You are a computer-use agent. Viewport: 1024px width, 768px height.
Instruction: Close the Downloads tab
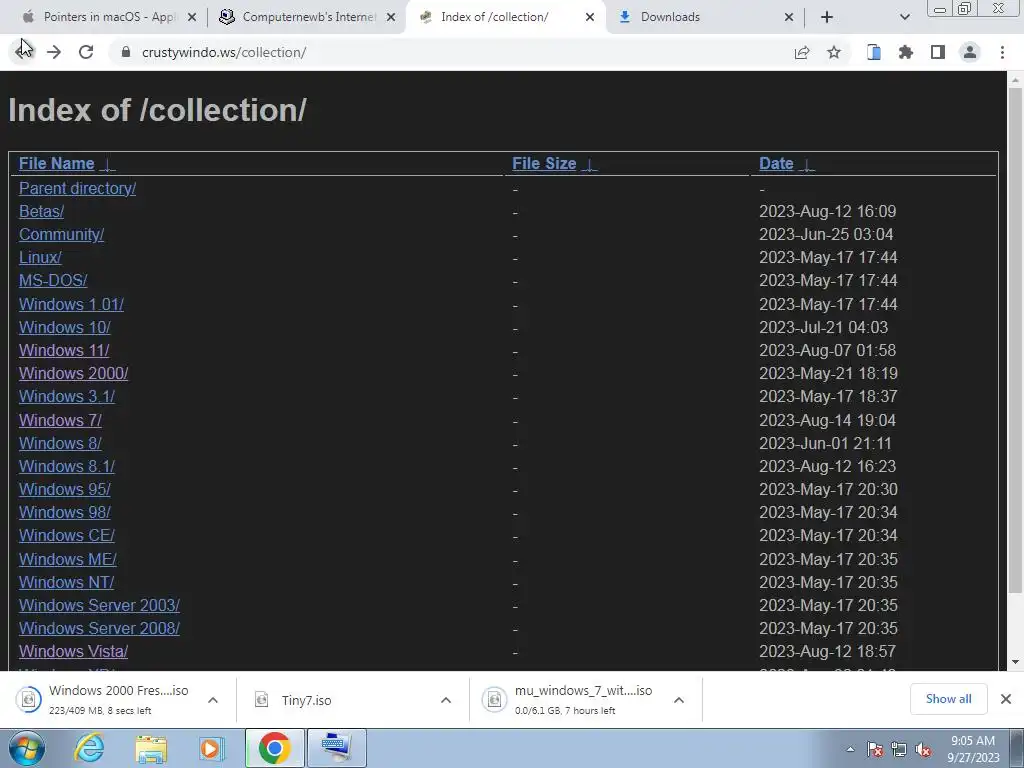789,18
